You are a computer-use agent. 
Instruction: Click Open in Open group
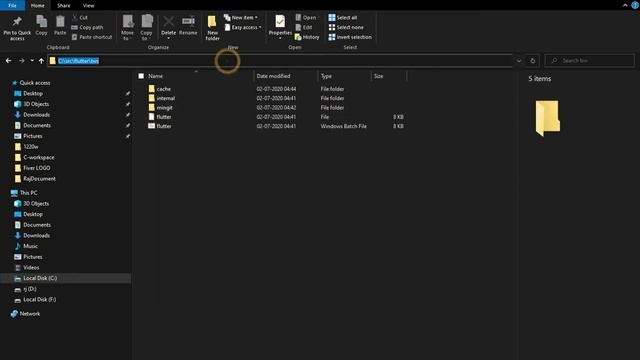point(306,18)
